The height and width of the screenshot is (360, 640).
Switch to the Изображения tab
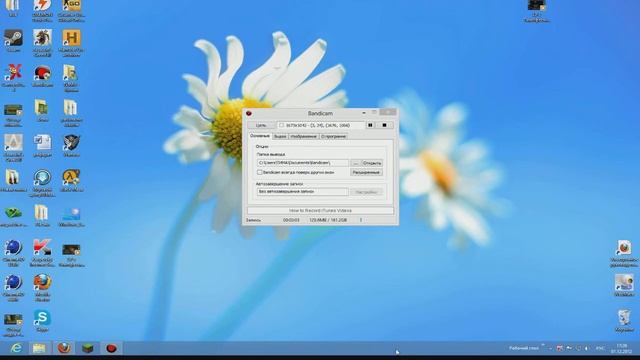point(303,136)
